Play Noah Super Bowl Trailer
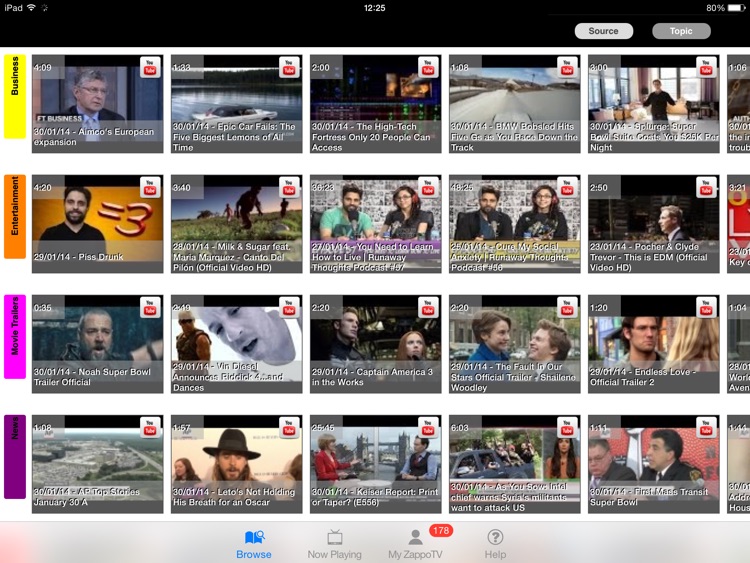 coord(98,344)
